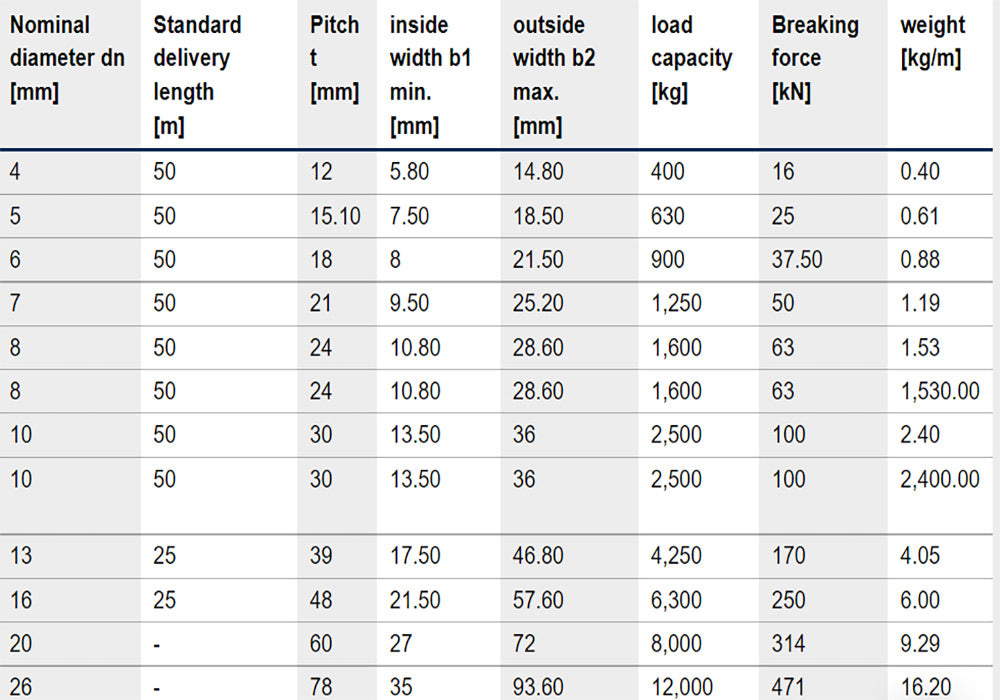Click the 'inside width b1 min.' header

point(430,75)
